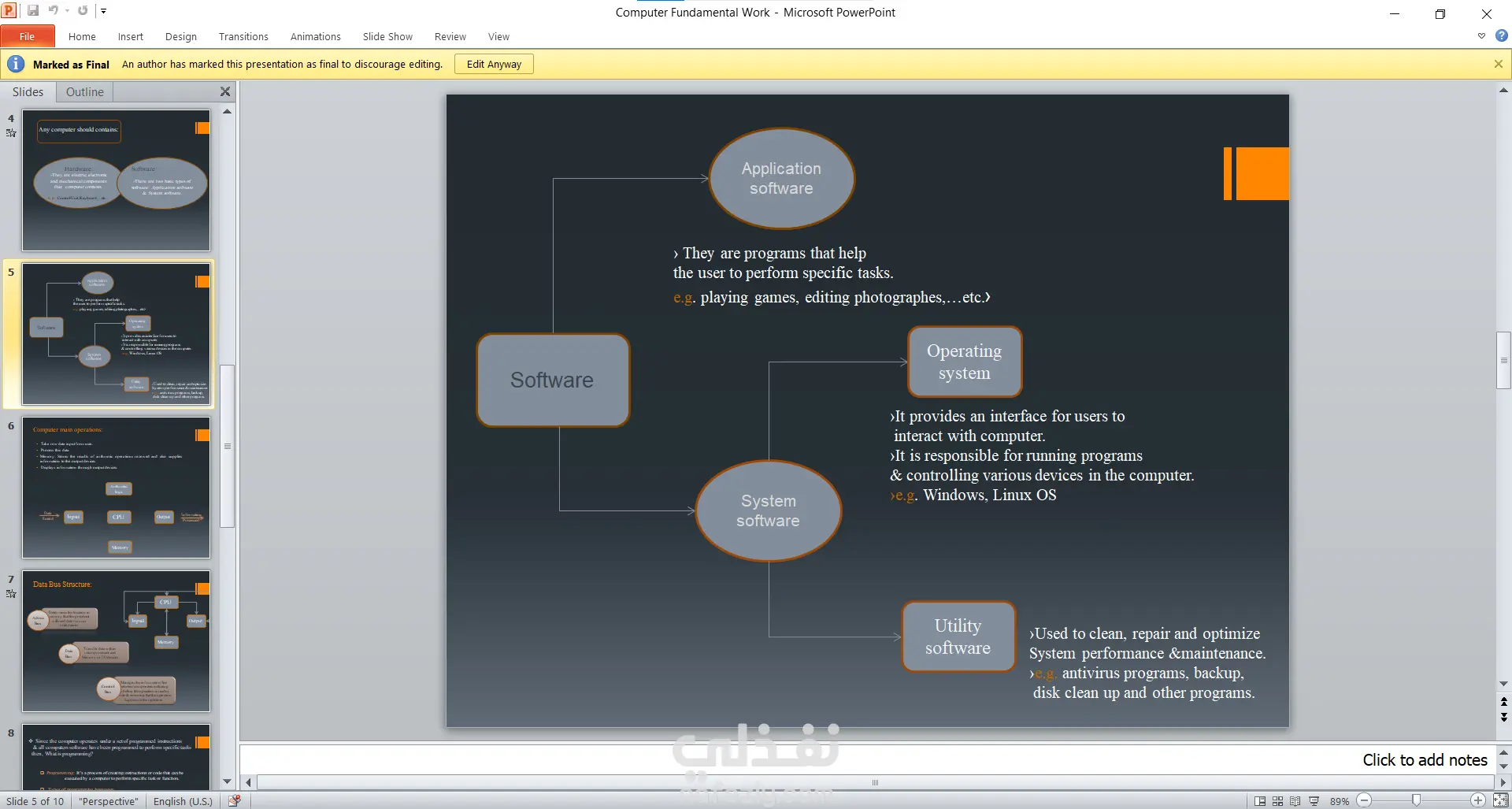Switch to the Outline tab
The width and height of the screenshot is (1512, 809).
point(85,92)
